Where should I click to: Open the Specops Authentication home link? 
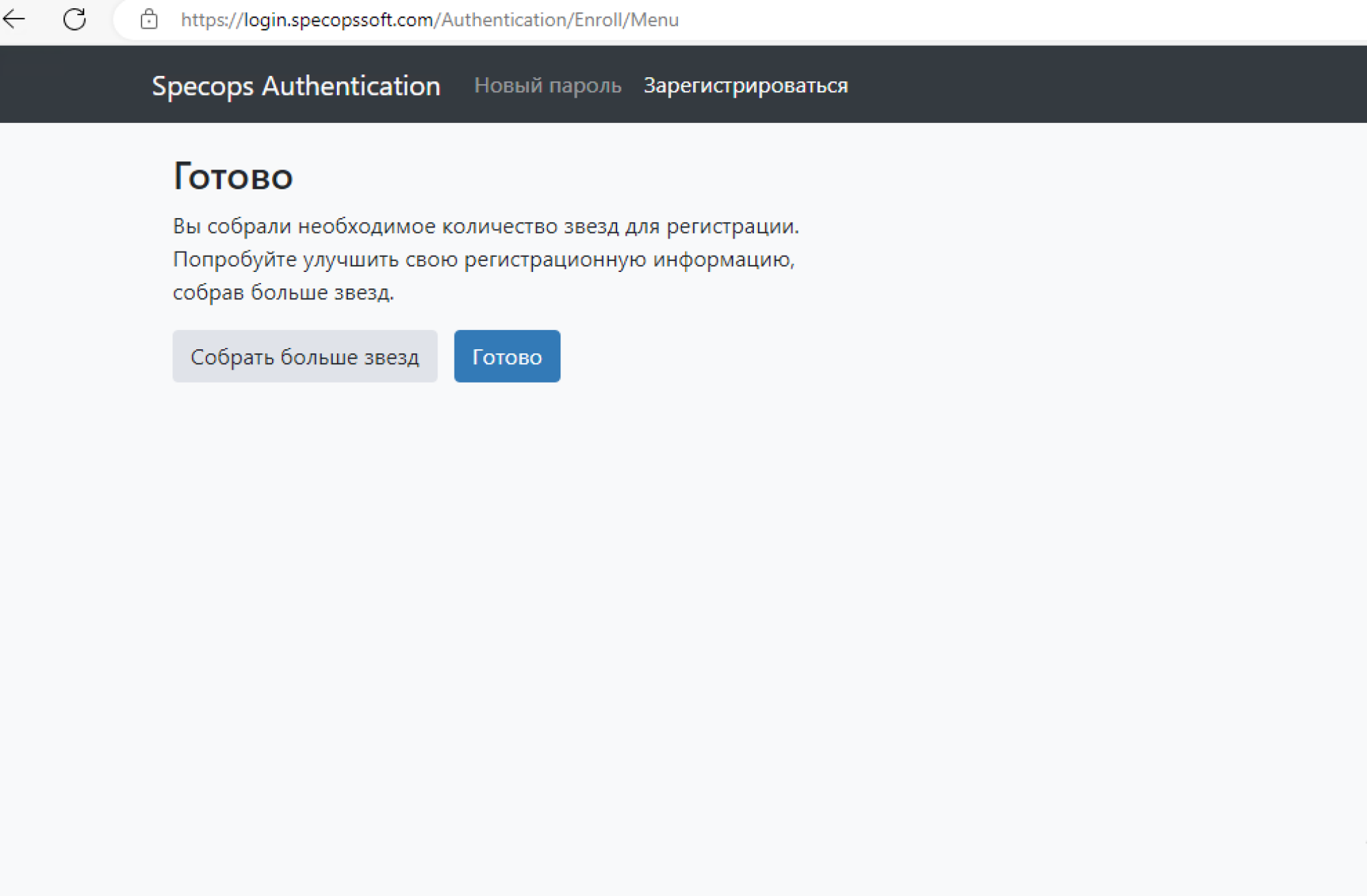coord(296,85)
